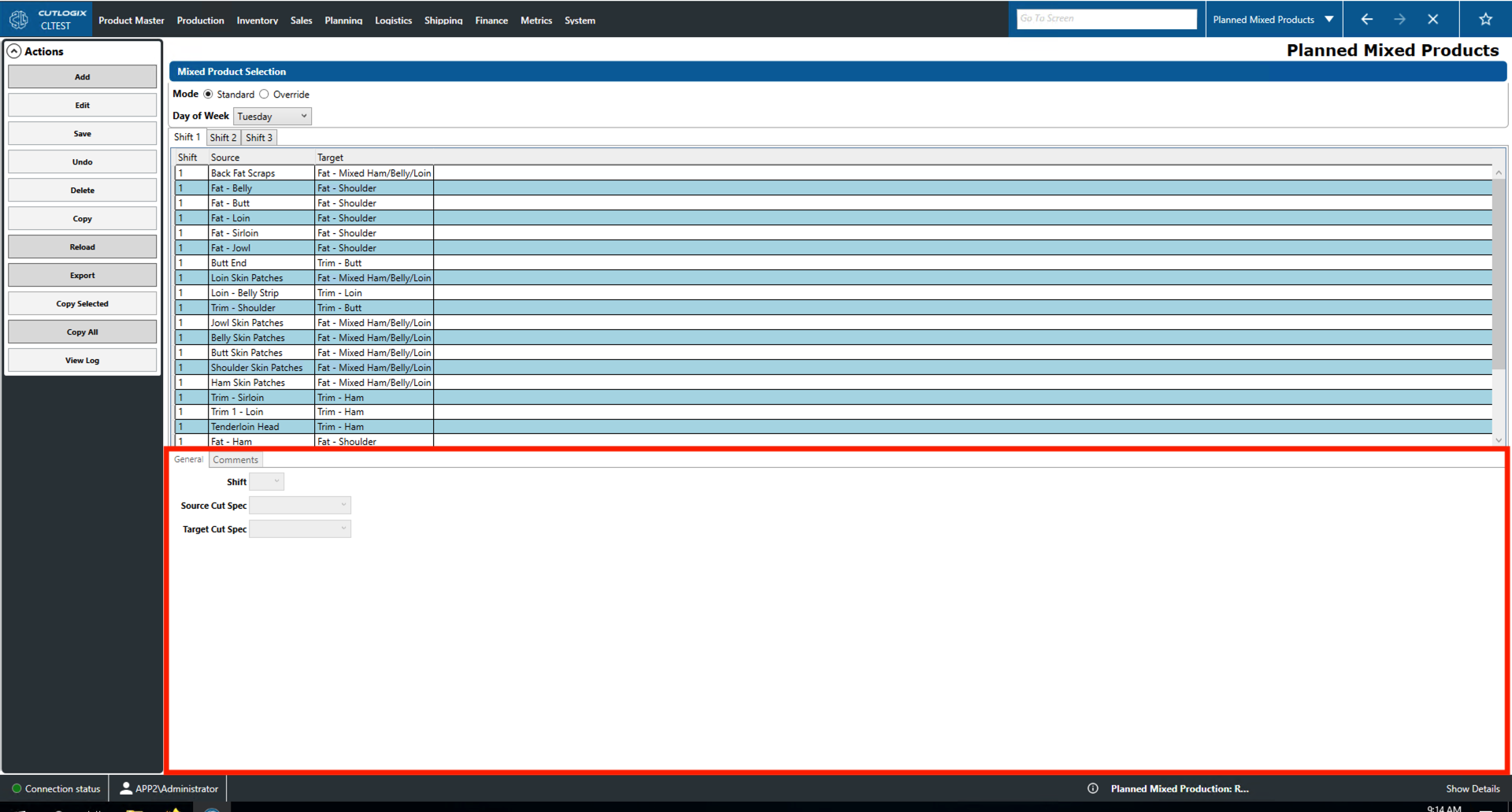The image size is (1512, 812).
Task: Switch to the Shift 2 tab
Action: tap(223, 137)
